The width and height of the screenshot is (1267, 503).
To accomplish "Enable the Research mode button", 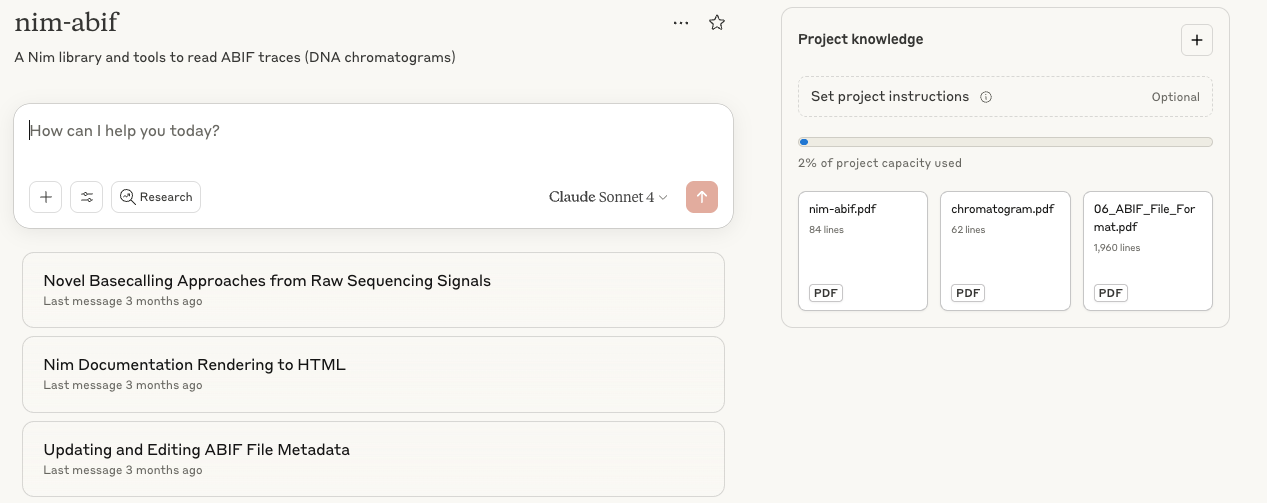I will click(156, 197).
